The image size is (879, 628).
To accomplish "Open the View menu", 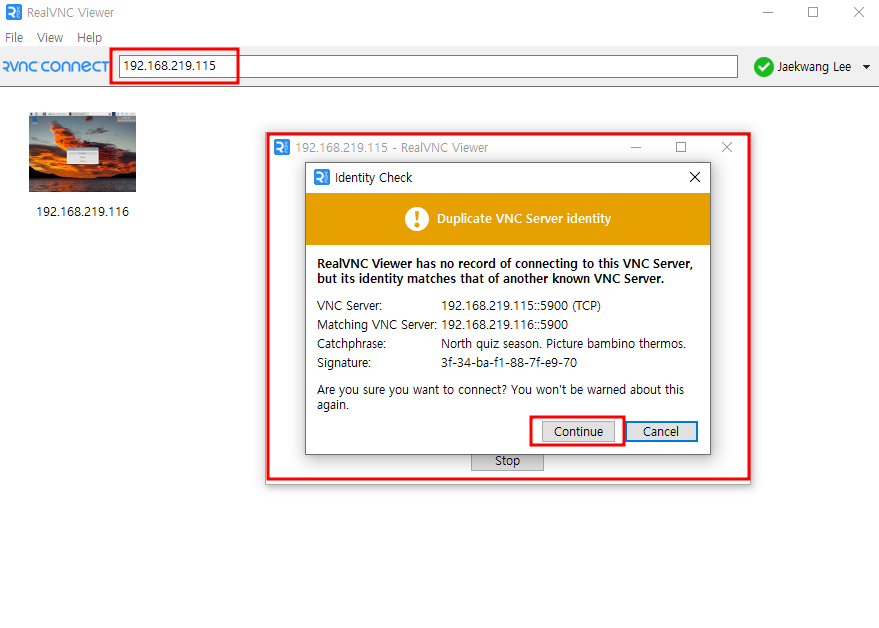I will pyautogui.click(x=50, y=38).
